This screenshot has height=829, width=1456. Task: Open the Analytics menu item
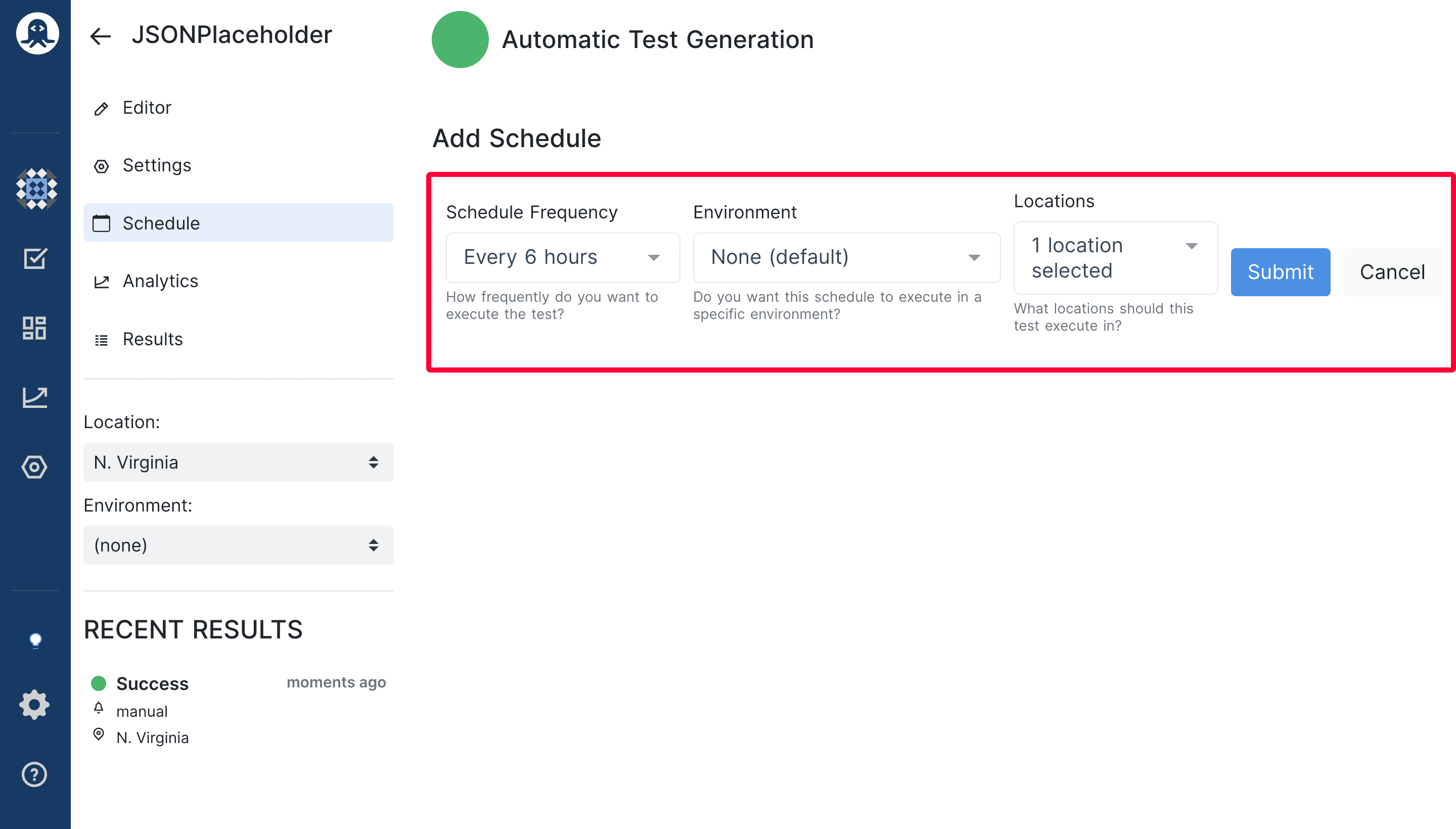239,281
